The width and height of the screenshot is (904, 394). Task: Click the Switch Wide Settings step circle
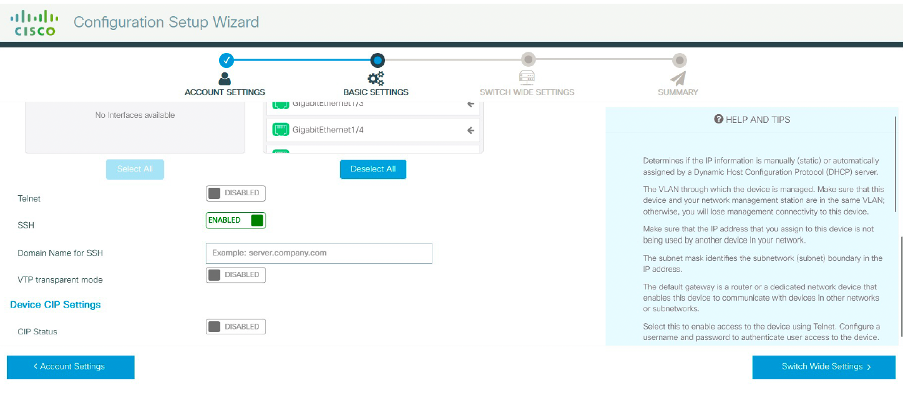click(x=528, y=59)
